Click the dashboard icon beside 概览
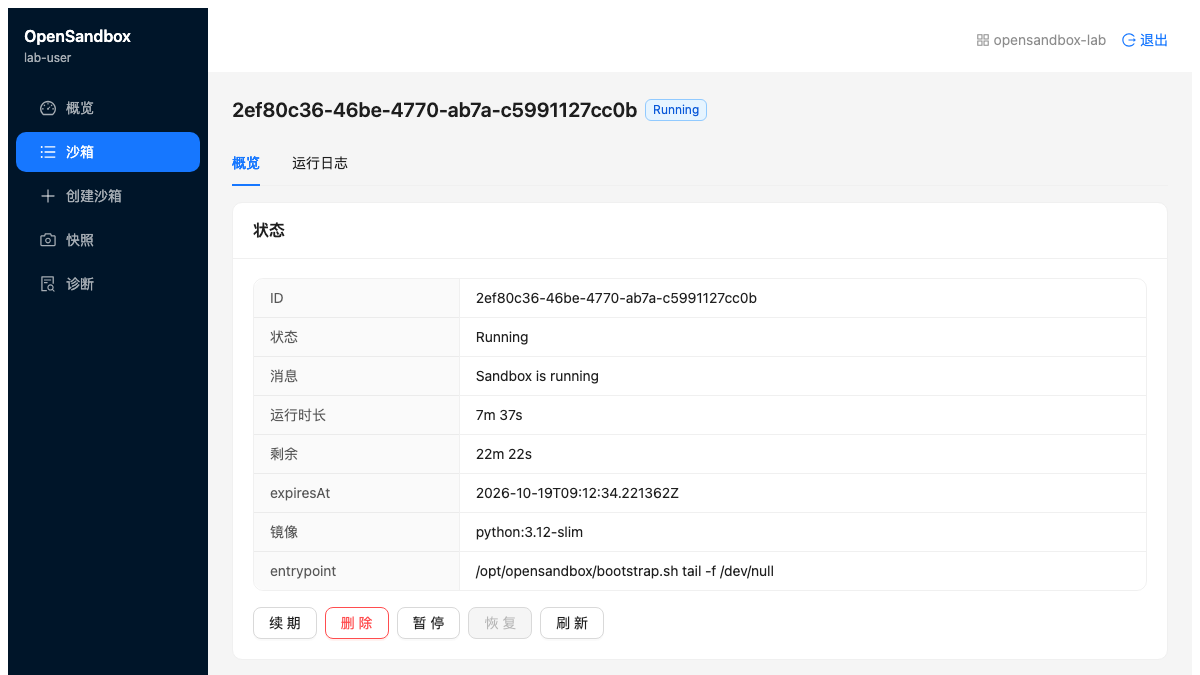The width and height of the screenshot is (1200, 675). coord(48,108)
